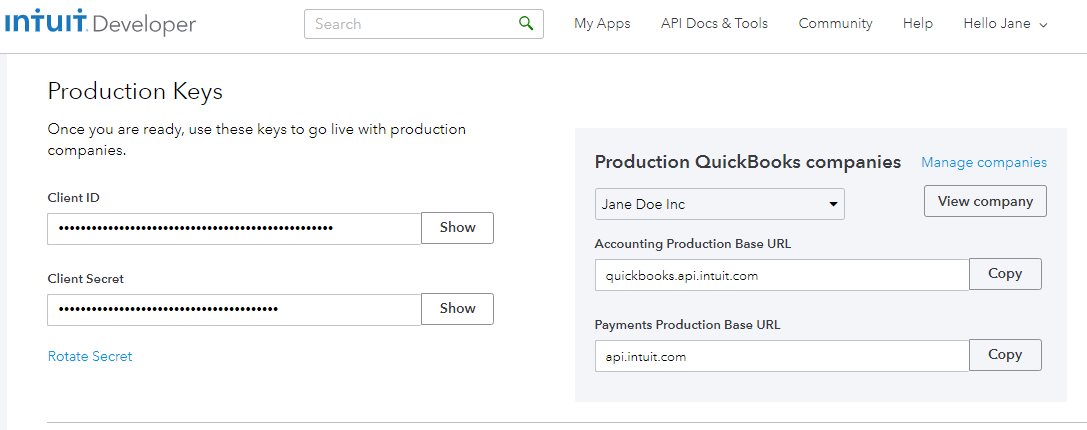Click the Intuit Developer logo

pos(101,24)
